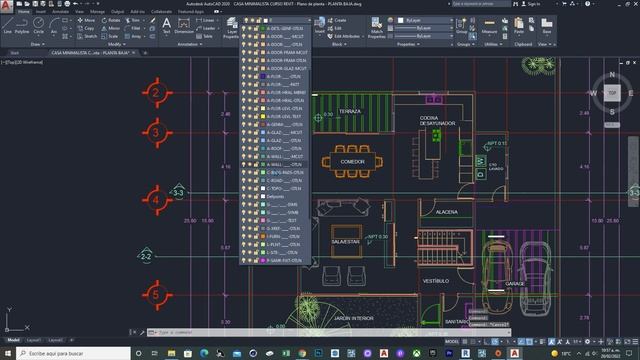The height and width of the screenshot is (360, 640).
Task: Expand the Modify panel
Action: point(116,44)
